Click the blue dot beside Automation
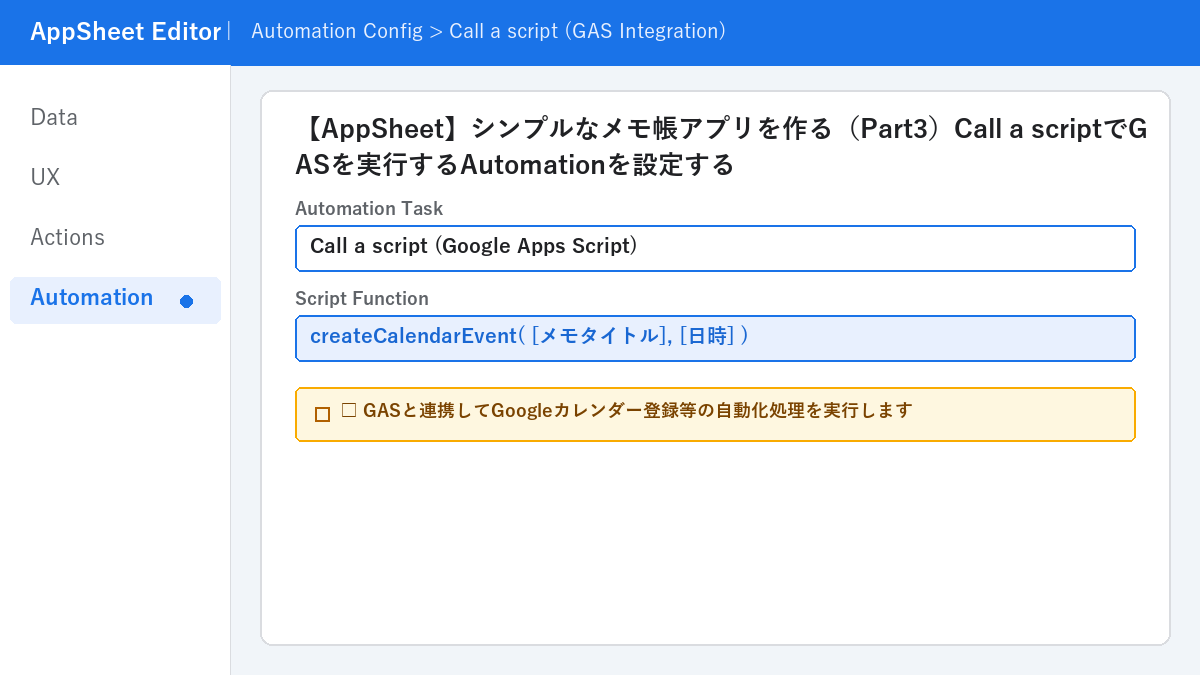The image size is (1200, 675). [186, 301]
